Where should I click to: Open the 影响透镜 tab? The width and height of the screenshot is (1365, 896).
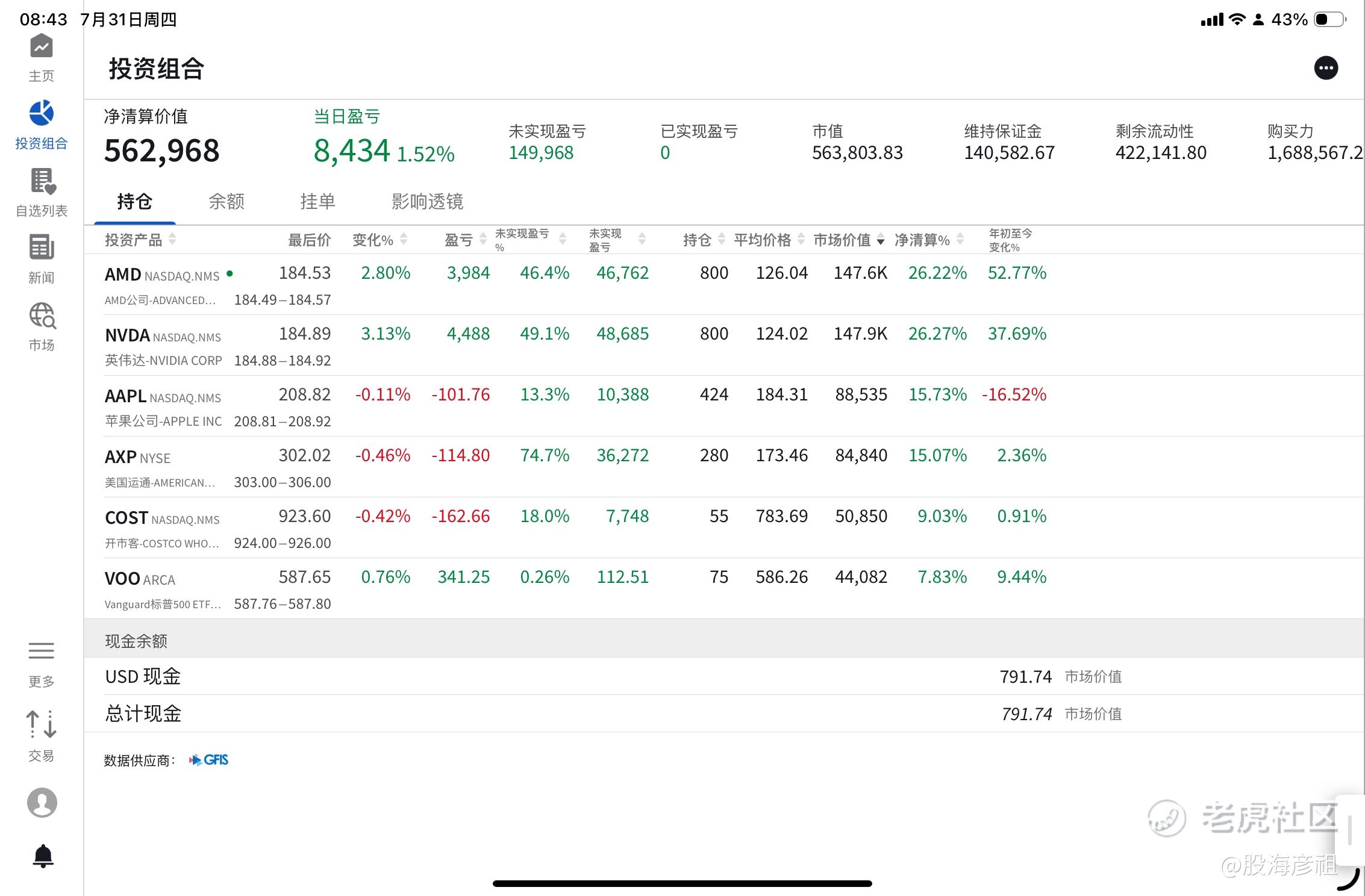427,202
